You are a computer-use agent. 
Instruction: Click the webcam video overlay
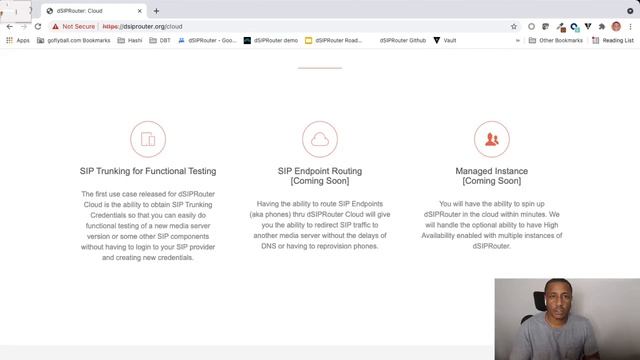(x=567, y=319)
